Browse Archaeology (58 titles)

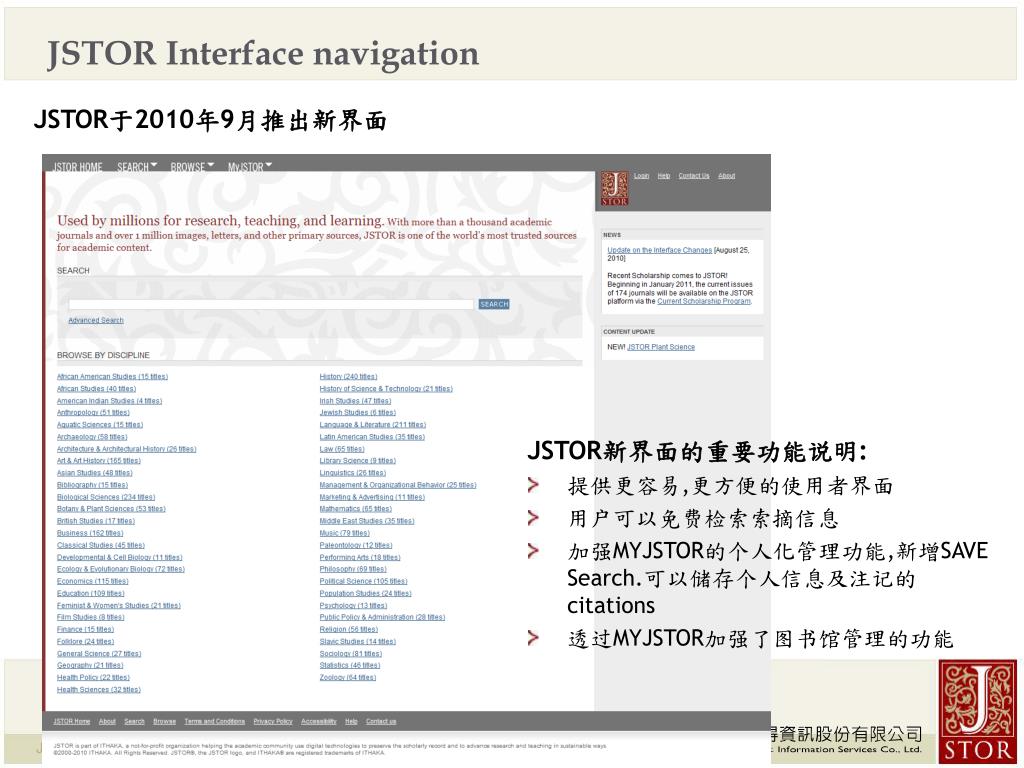pyautogui.click(x=91, y=437)
